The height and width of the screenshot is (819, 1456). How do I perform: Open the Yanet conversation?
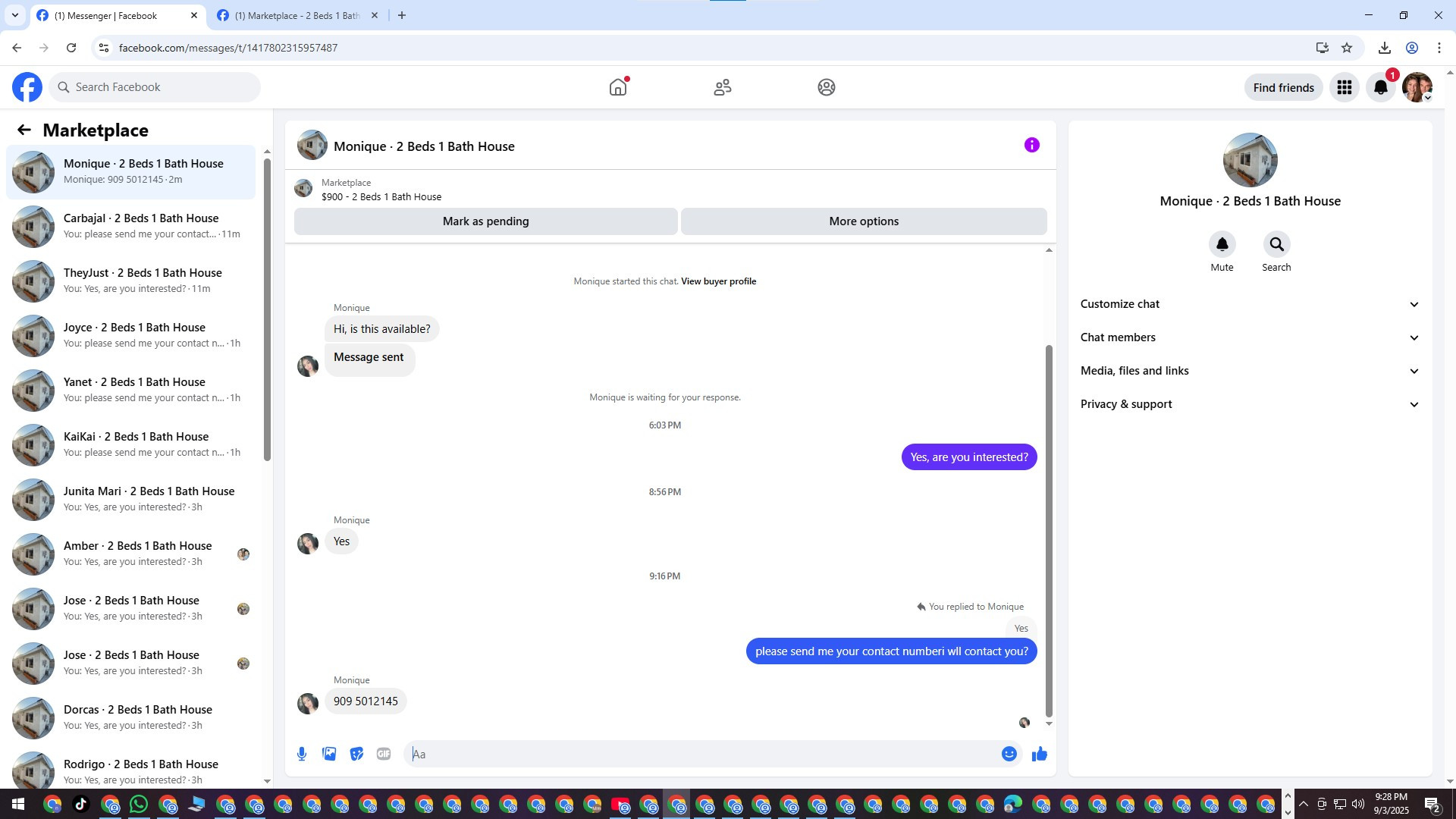tap(131, 390)
